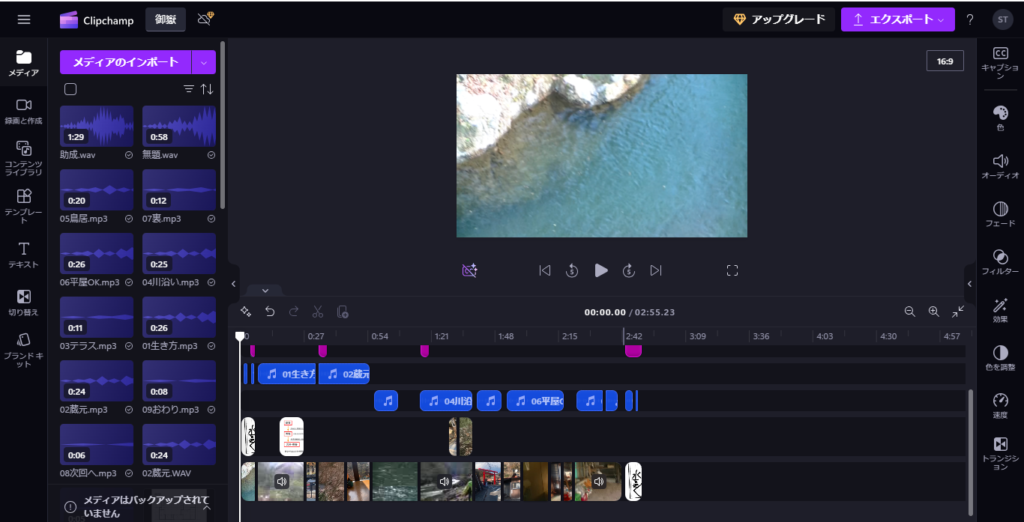Viewport: 1024px width, 522px height.
Task: Click the media panel vertical scrollbar
Action: (x=223, y=124)
